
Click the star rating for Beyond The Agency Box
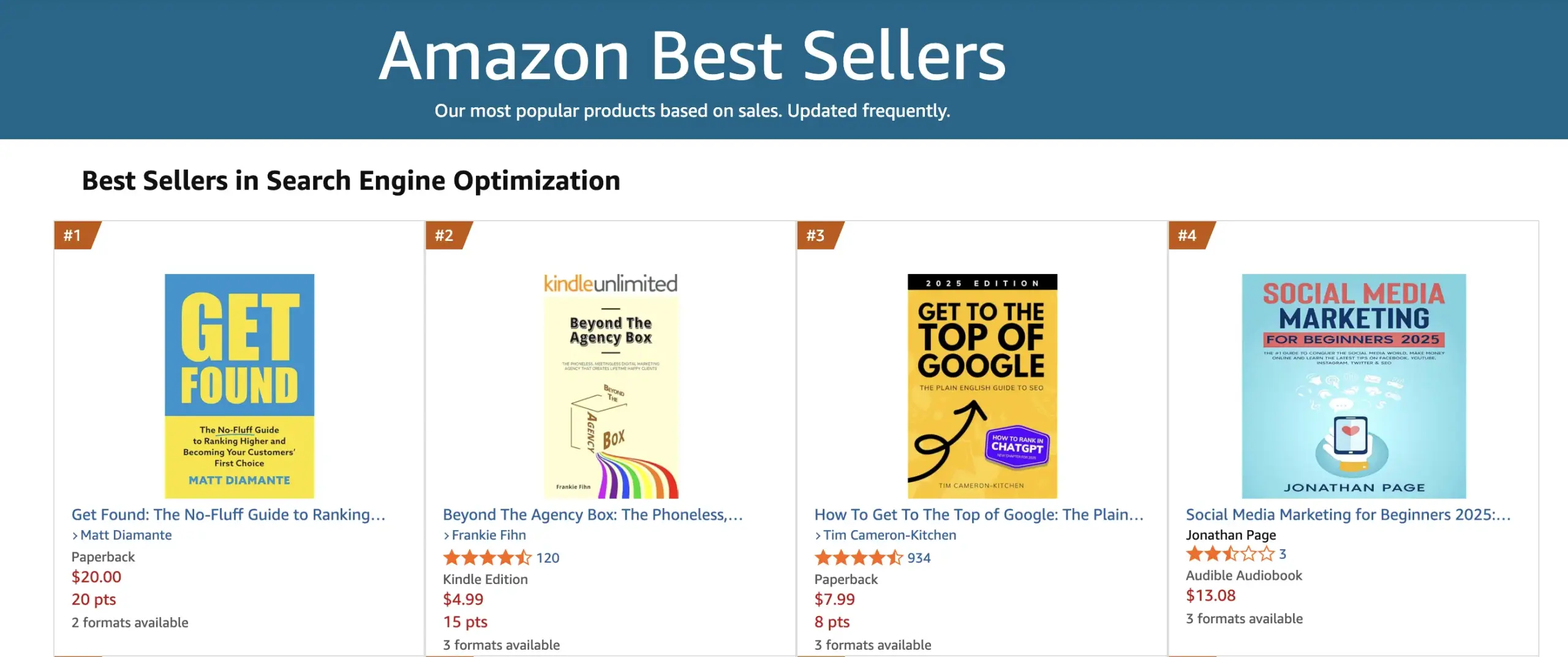[x=488, y=558]
